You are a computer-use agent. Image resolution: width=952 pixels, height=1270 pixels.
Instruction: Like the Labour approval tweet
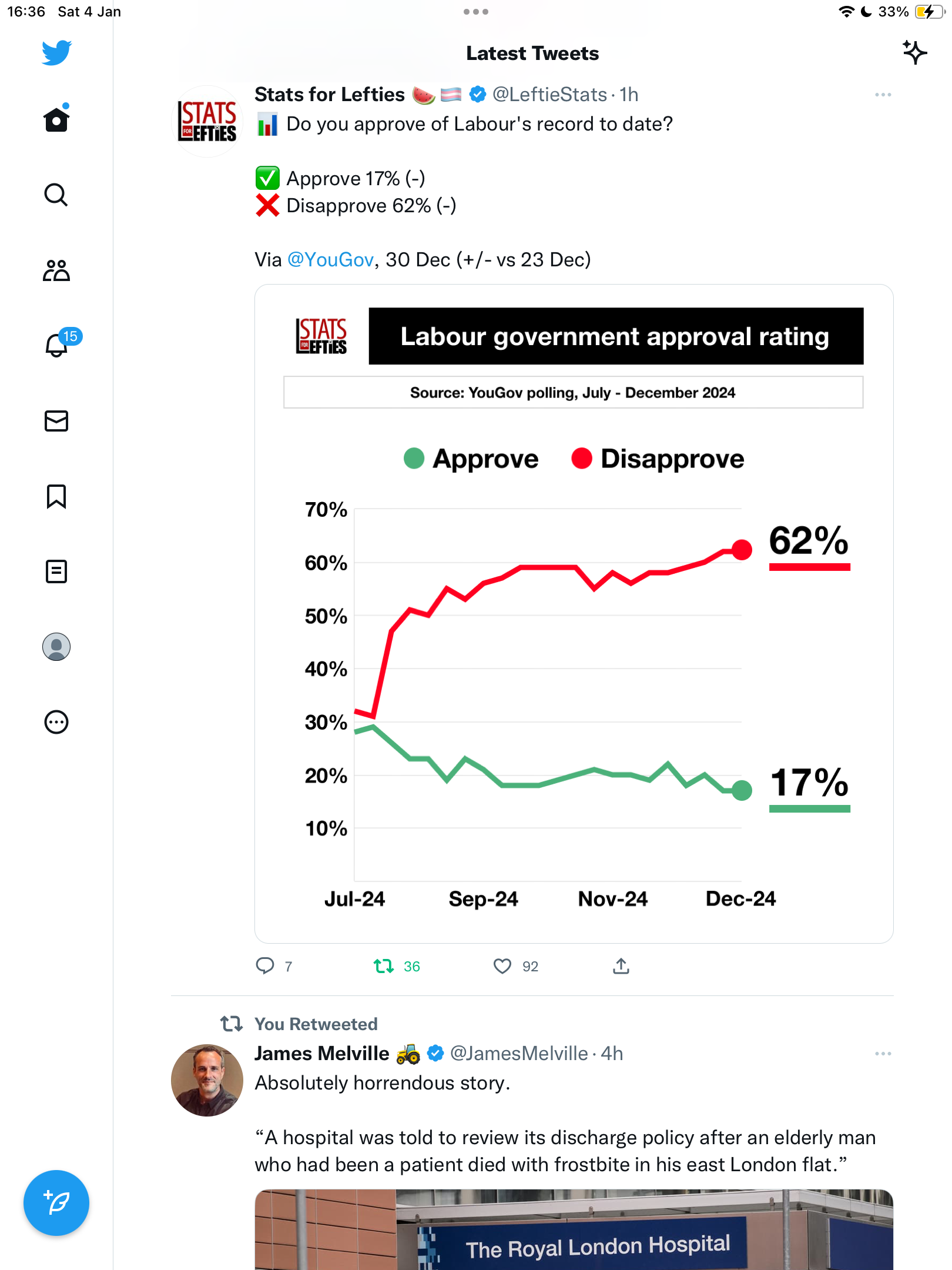point(502,966)
